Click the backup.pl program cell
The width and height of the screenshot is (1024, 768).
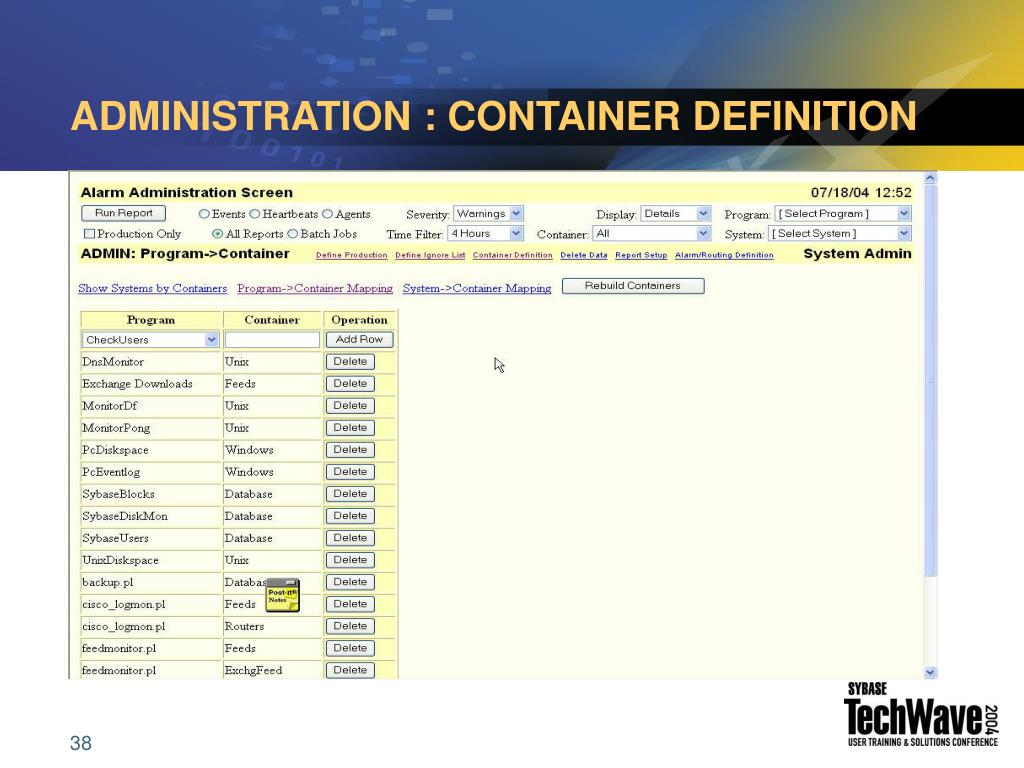click(x=151, y=582)
